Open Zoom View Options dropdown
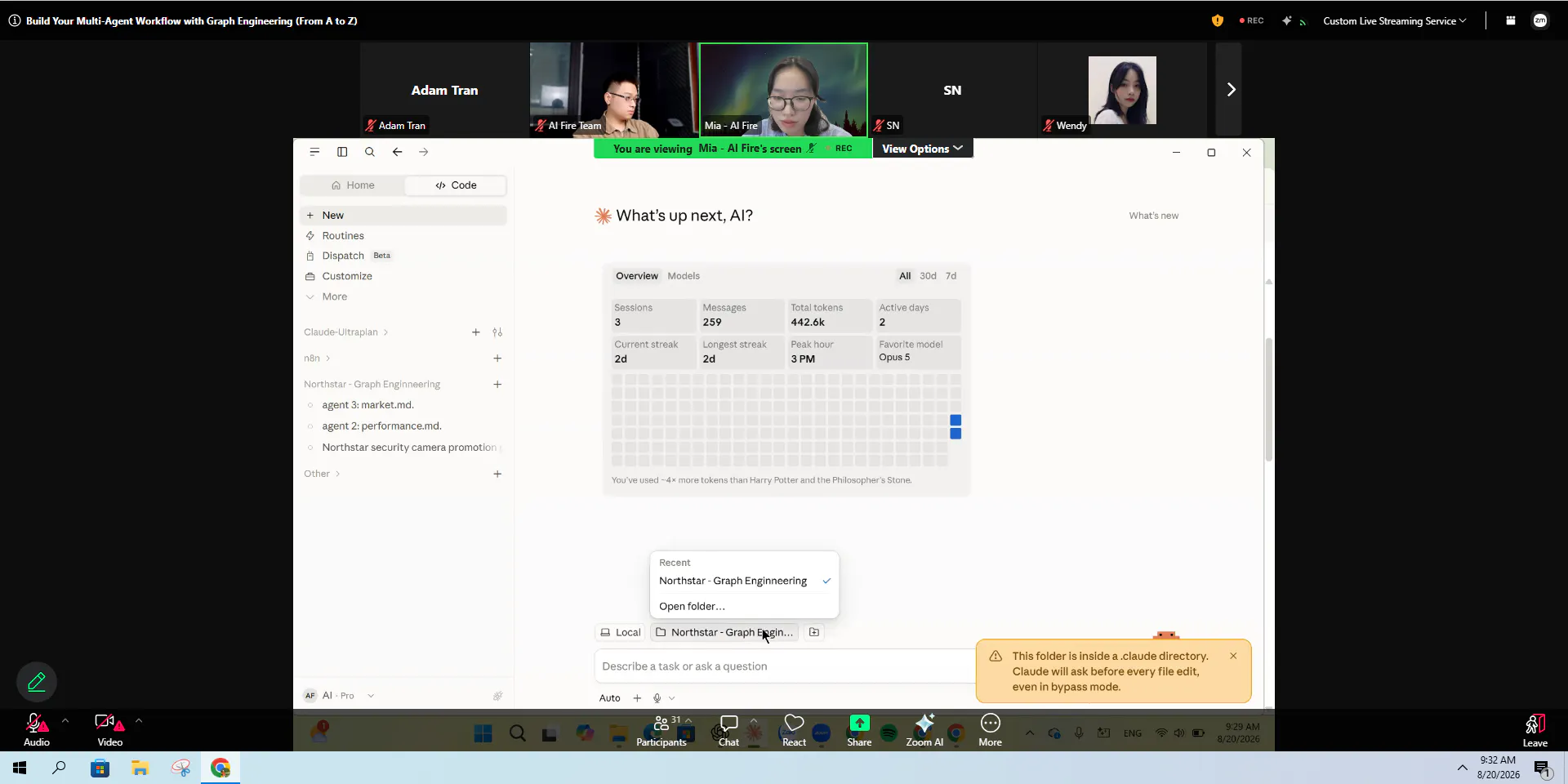Screen dimensions: 1568x784 pyautogui.click(x=922, y=149)
